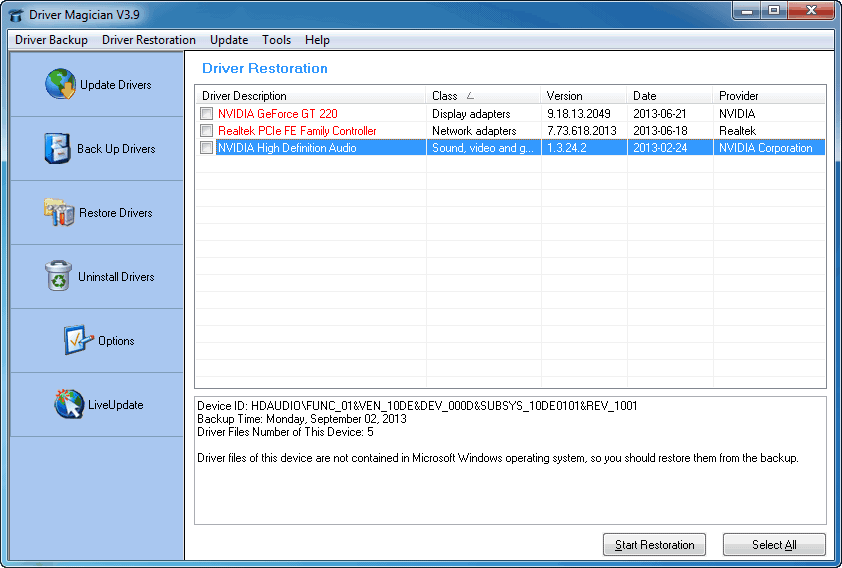The image size is (842, 568).
Task: Open the Driver Backup menu
Action: point(51,40)
